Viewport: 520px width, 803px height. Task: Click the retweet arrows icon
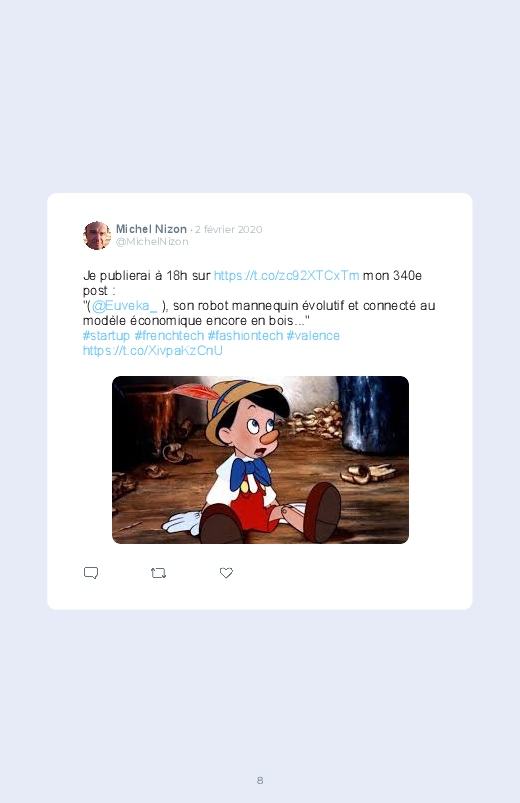[x=158, y=573]
